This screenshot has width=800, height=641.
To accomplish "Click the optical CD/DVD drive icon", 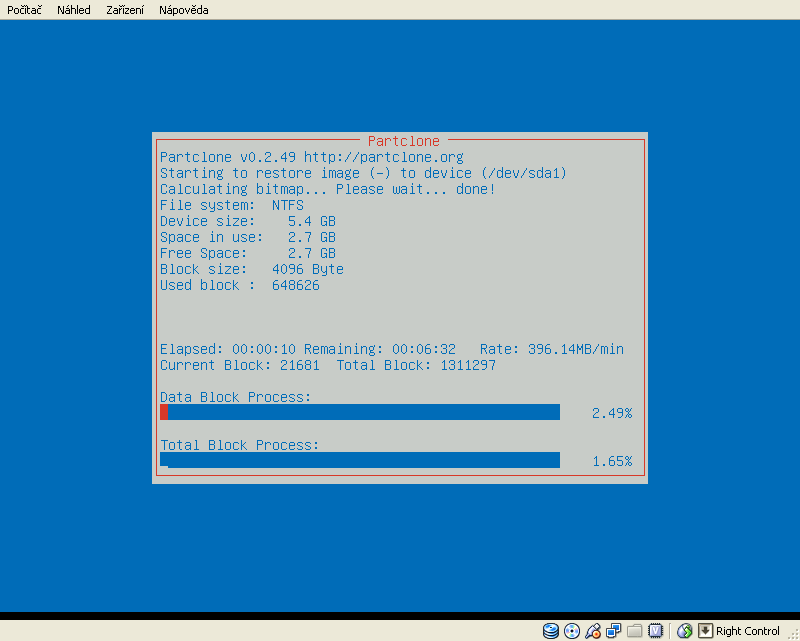I will 572,631.
